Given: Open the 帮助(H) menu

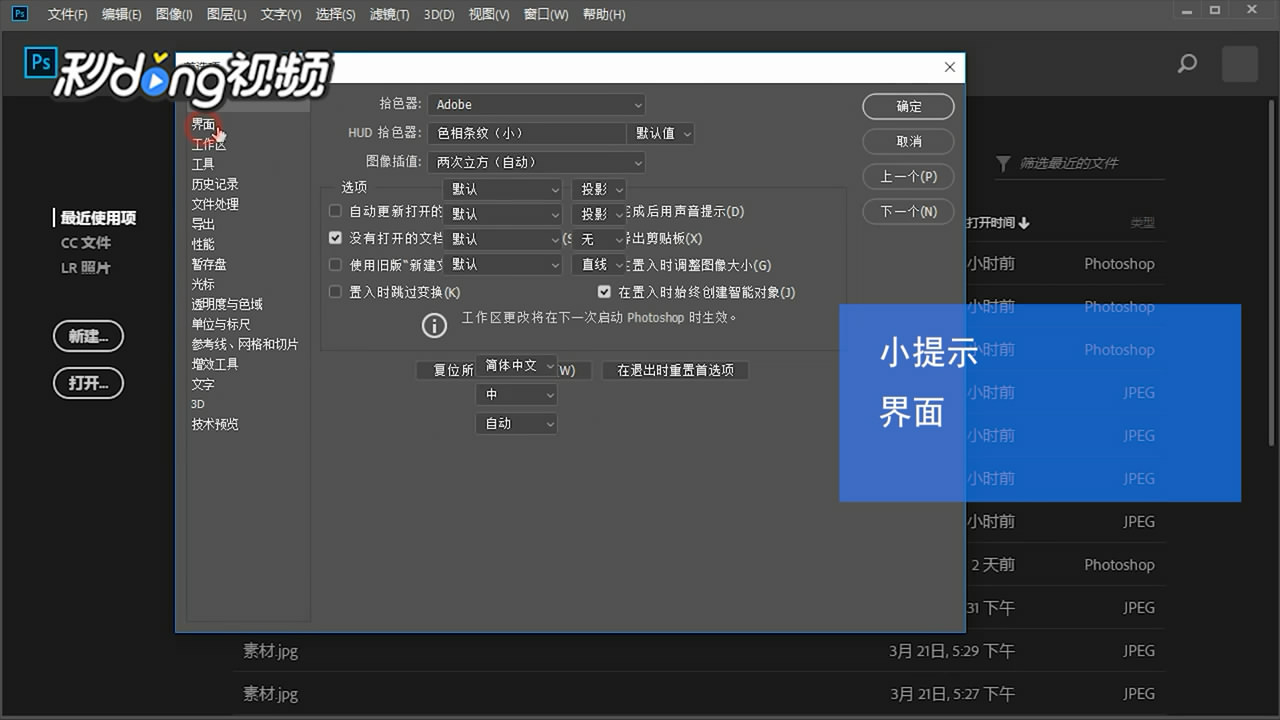Looking at the screenshot, I should click(x=604, y=14).
